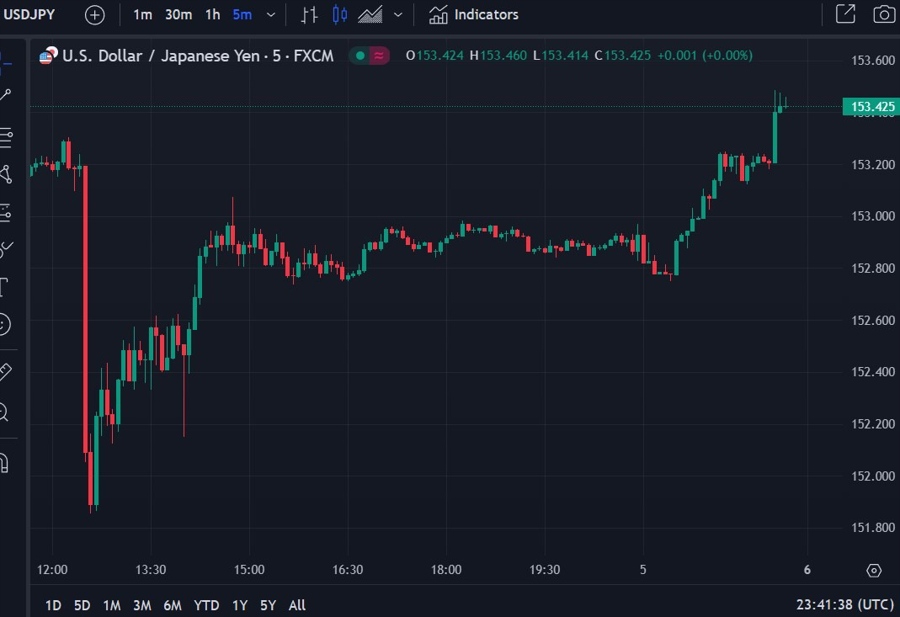Open the 23:41:38 (UTC) timezone menu
Screen dimensions: 900x617
pos(845,605)
